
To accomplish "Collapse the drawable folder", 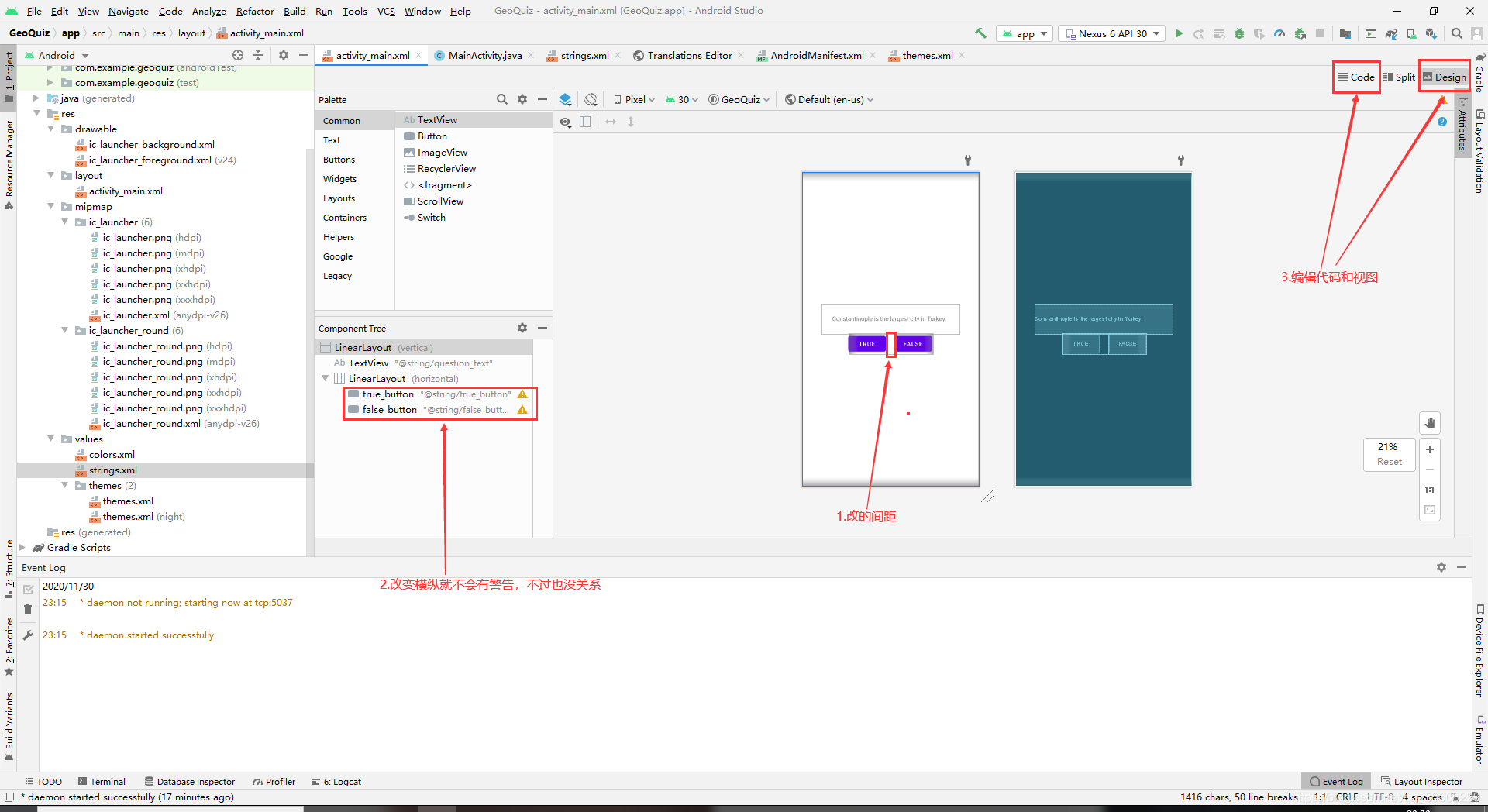I will pyautogui.click(x=51, y=129).
